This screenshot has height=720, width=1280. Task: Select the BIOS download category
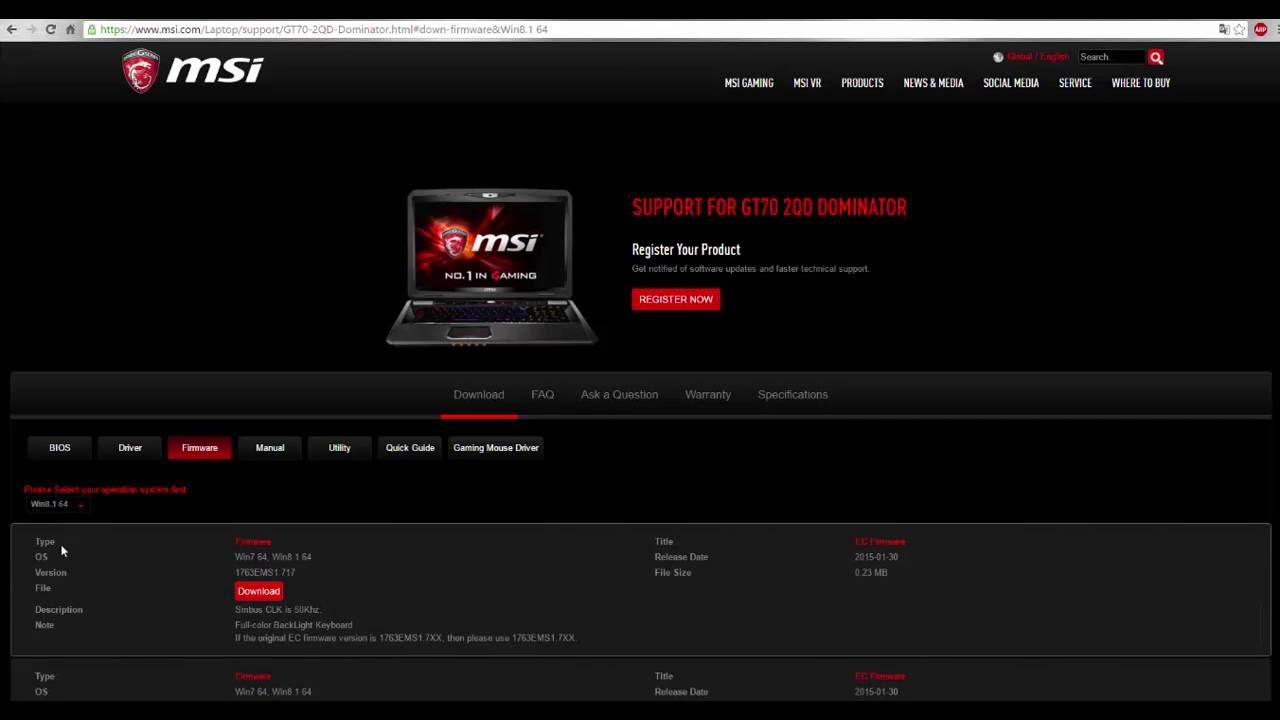(60, 448)
